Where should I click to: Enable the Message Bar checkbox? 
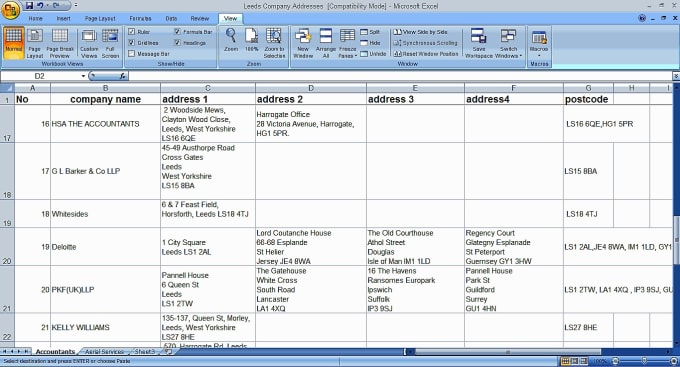[x=131, y=53]
